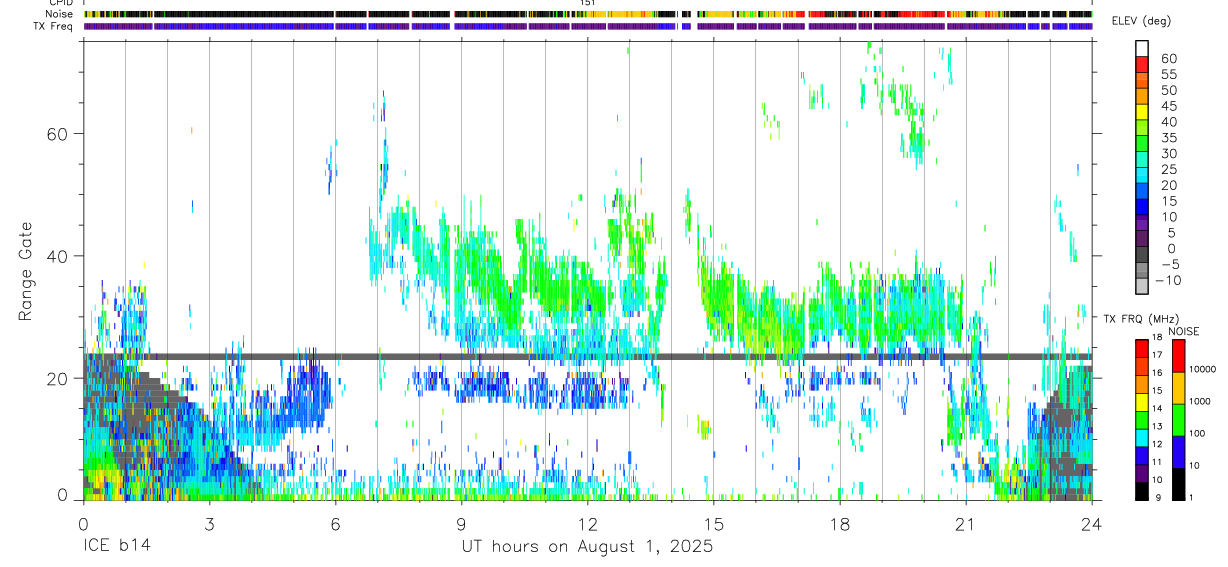Click UT hours axis tick '6'

click(x=335, y=523)
